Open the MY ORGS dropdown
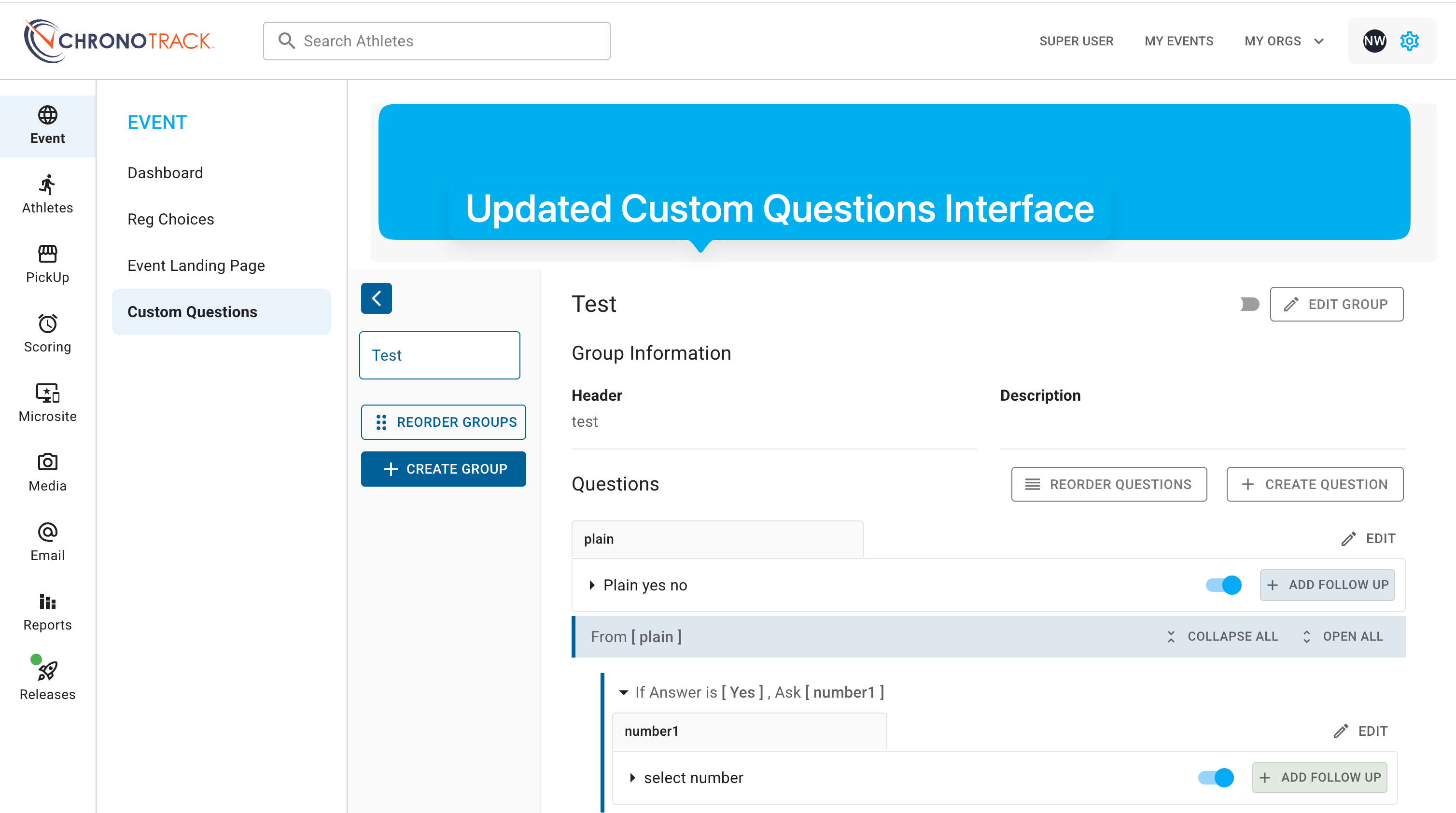The width and height of the screenshot is (1456, 813). click(1284, 41)
